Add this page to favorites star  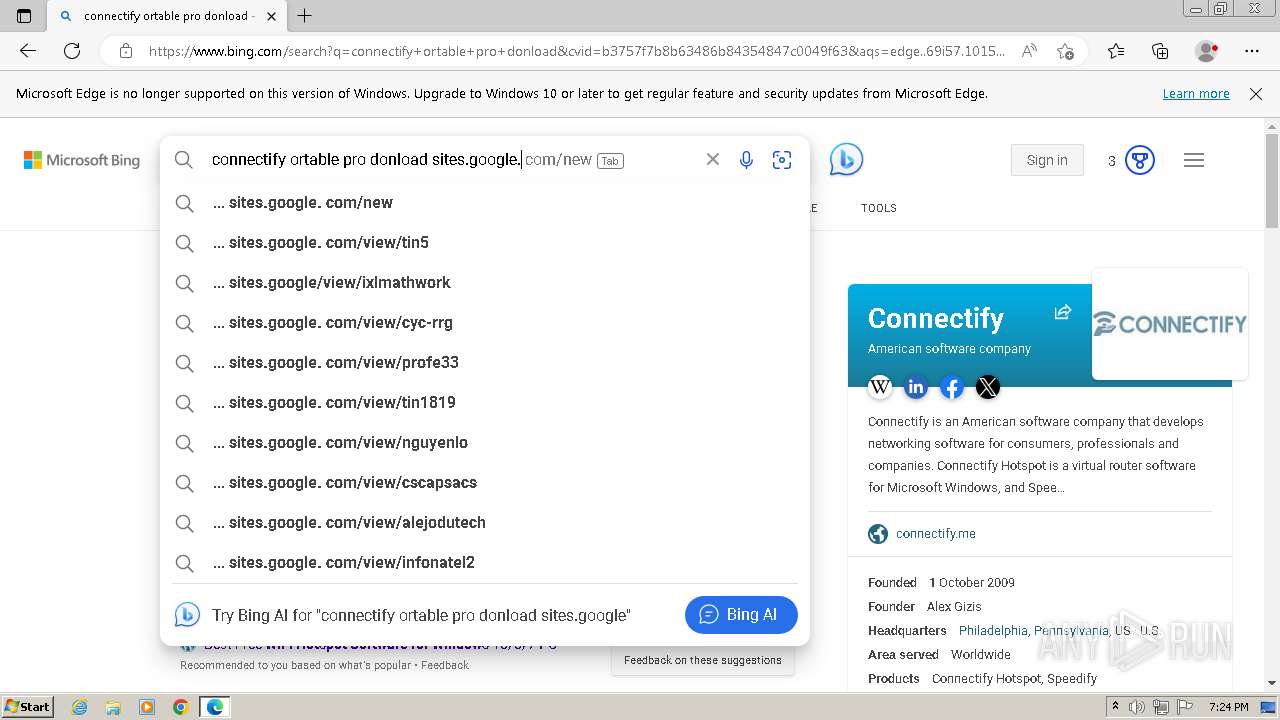click(1066, 51)
